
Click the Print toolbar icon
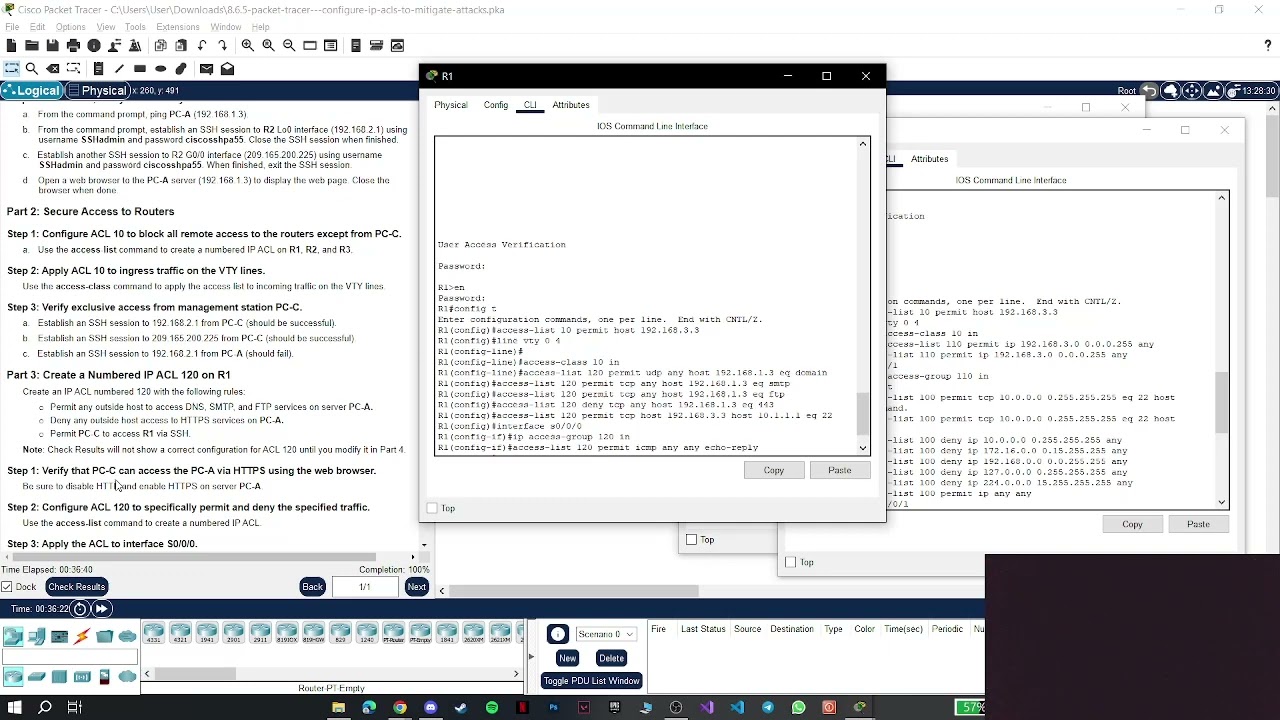click(73, 45)
